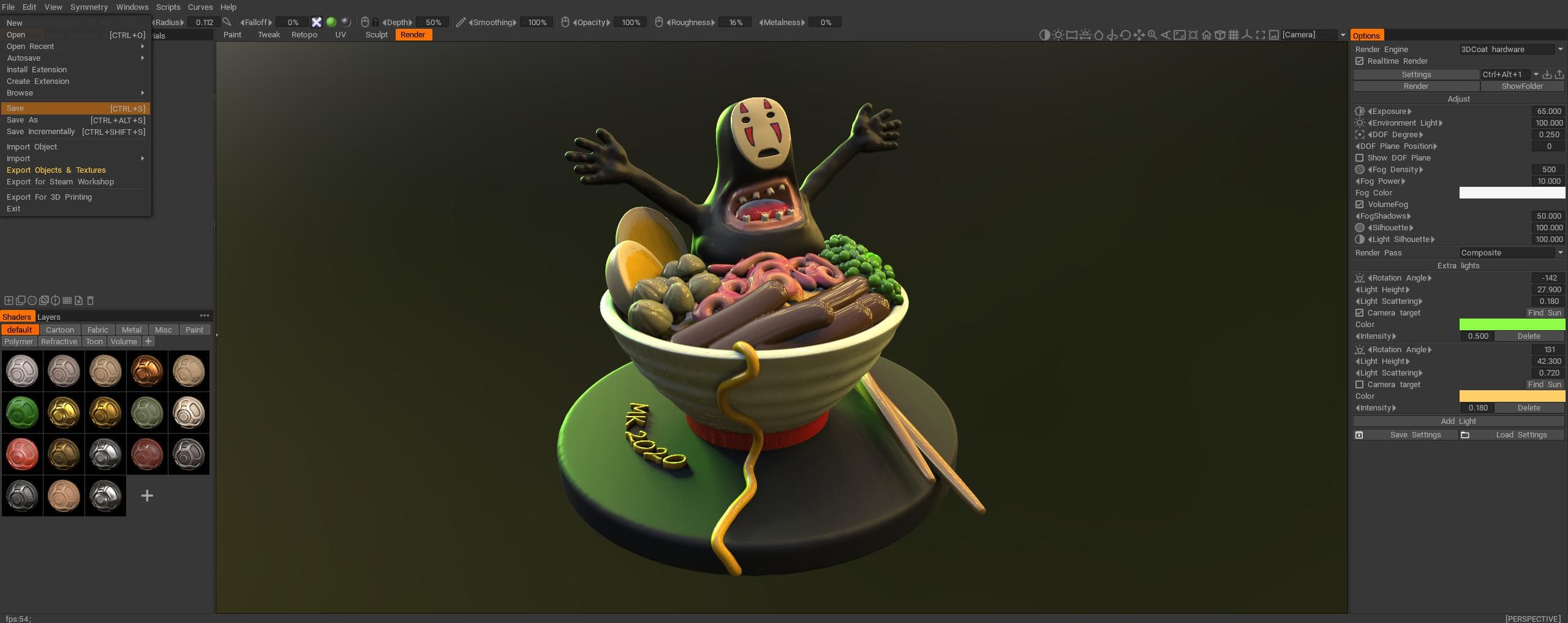Click the half-circle contrast icon in viewport toolbar
This screenshot has height=623, width=1568.
(1045, 35)
